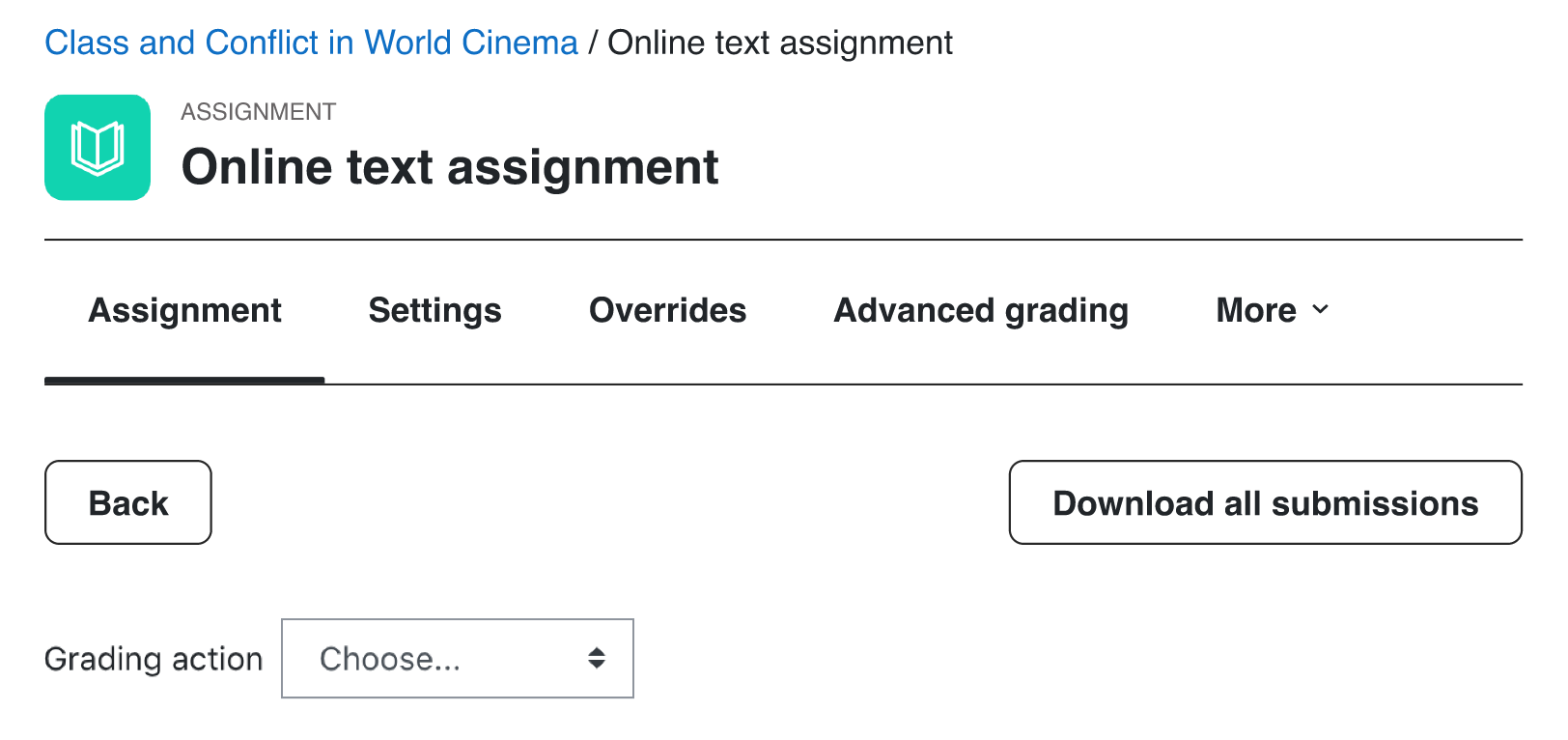Select the Assignment tab
Viewport: 1568px width, 740px height.
(x=184, y=310)
